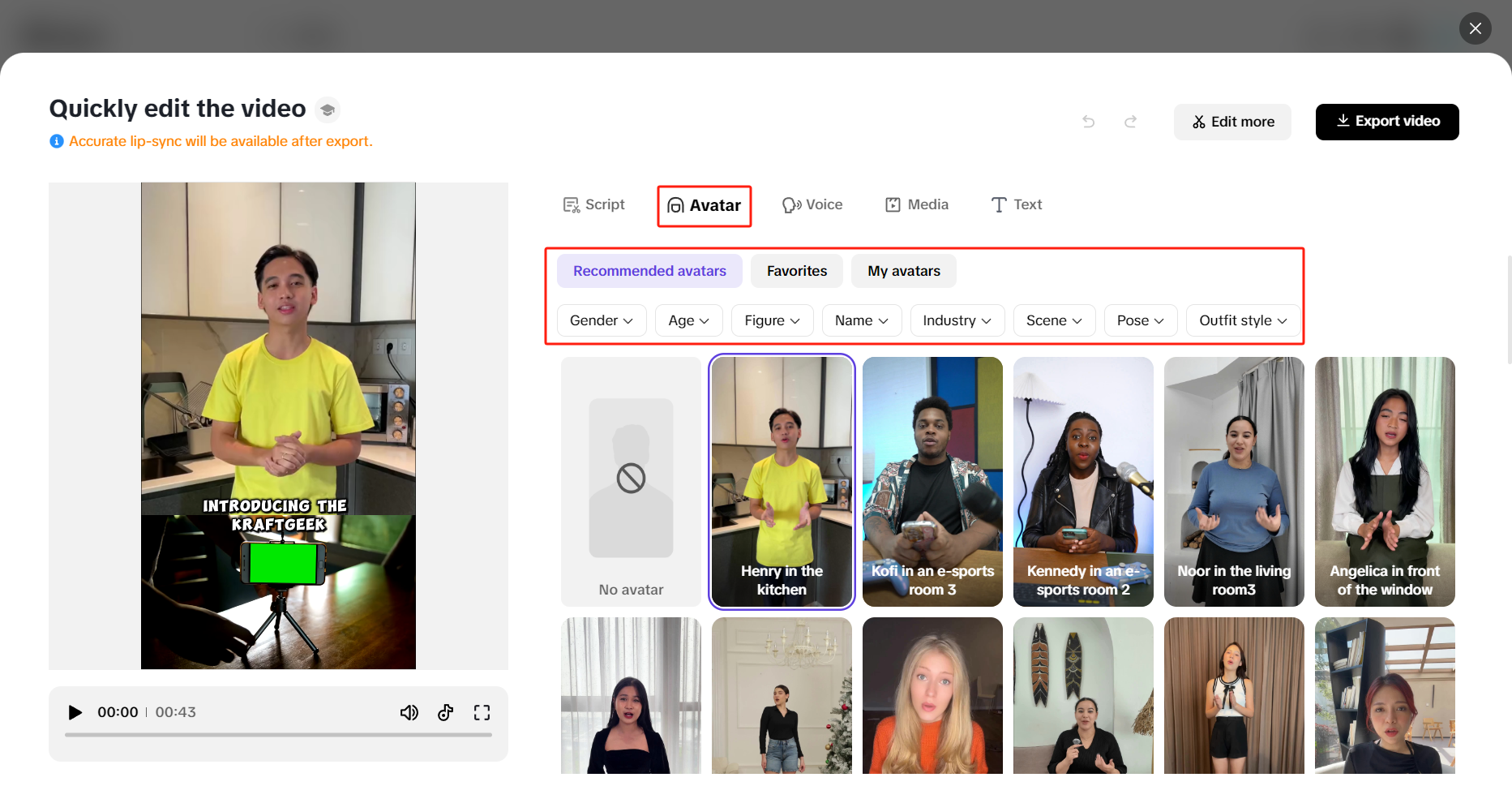
Task: Click the Avatar headset icon
Action: pyautogui.click(x=676, y=206)
